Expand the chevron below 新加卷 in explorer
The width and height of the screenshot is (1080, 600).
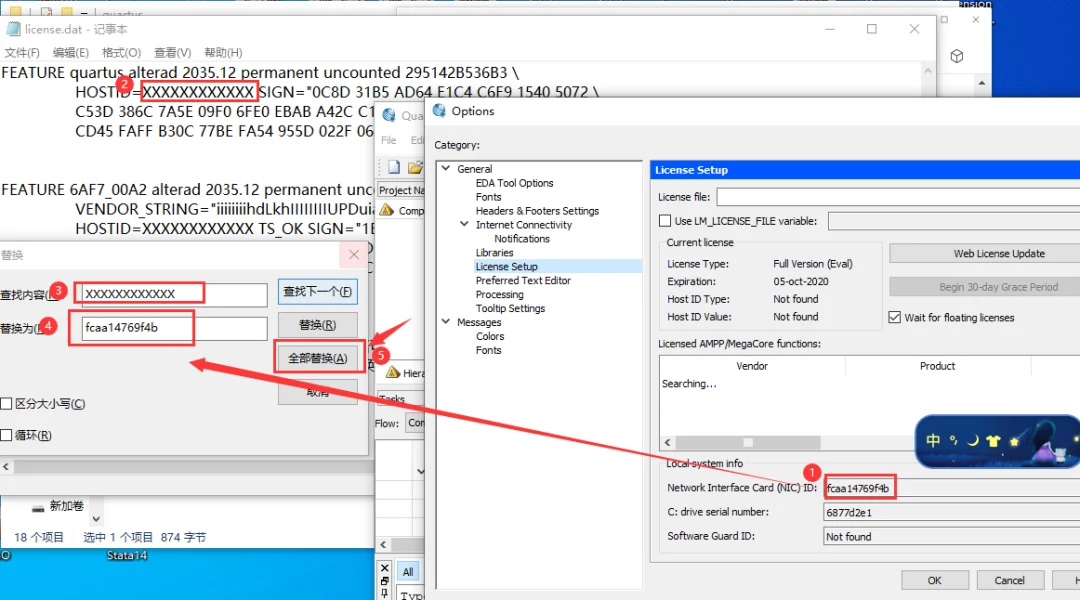(96, 519)
